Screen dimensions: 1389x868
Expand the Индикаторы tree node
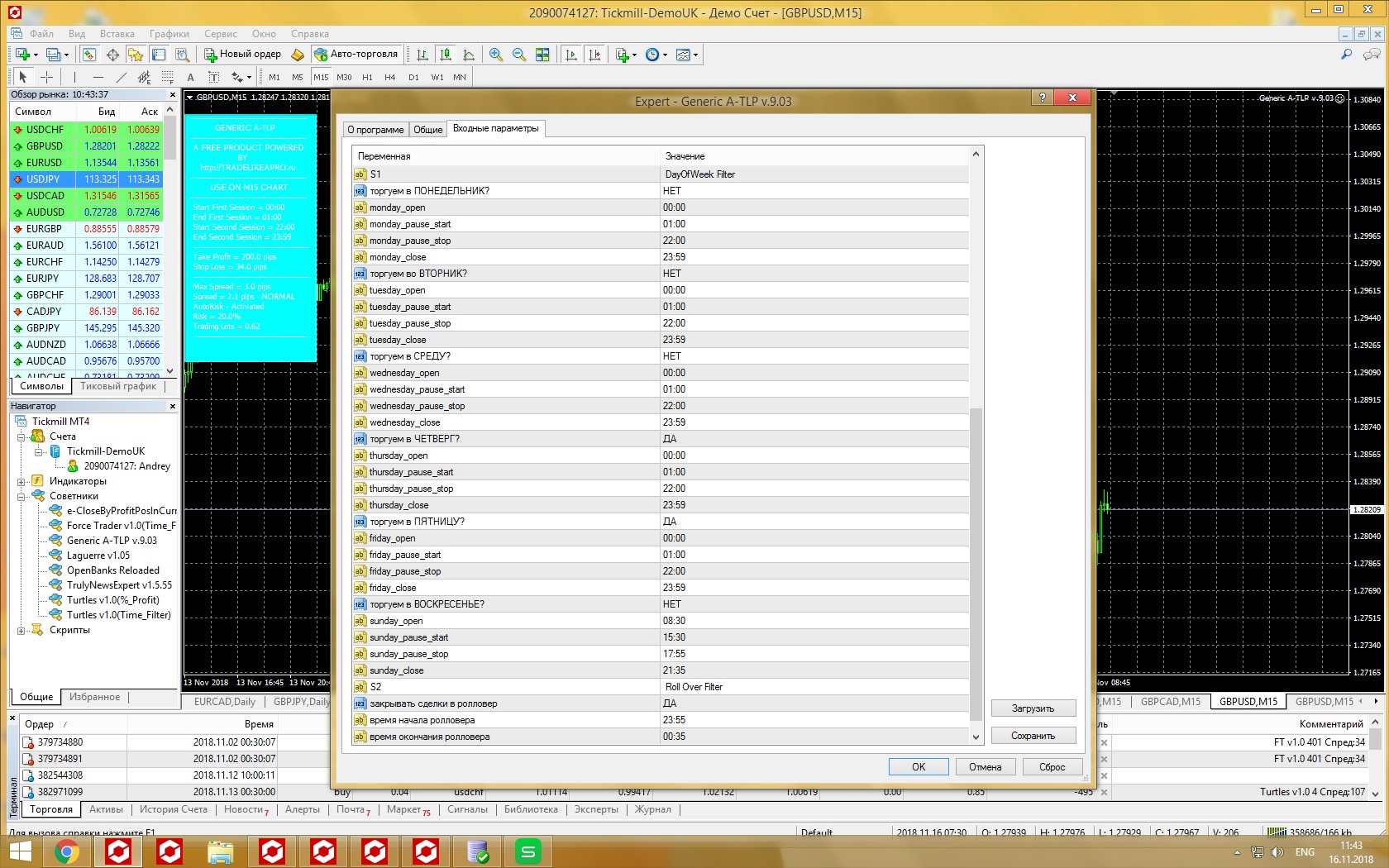(21, 481)
